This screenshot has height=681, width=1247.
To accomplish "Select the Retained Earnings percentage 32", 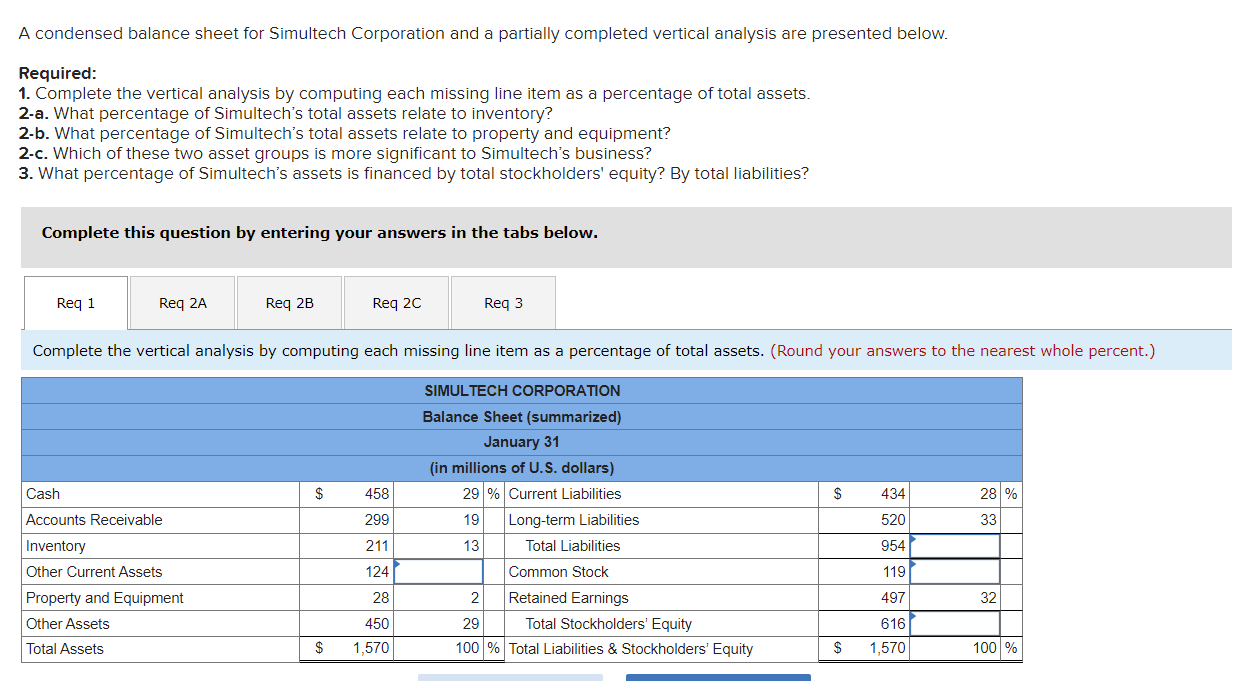I will 988,598.
